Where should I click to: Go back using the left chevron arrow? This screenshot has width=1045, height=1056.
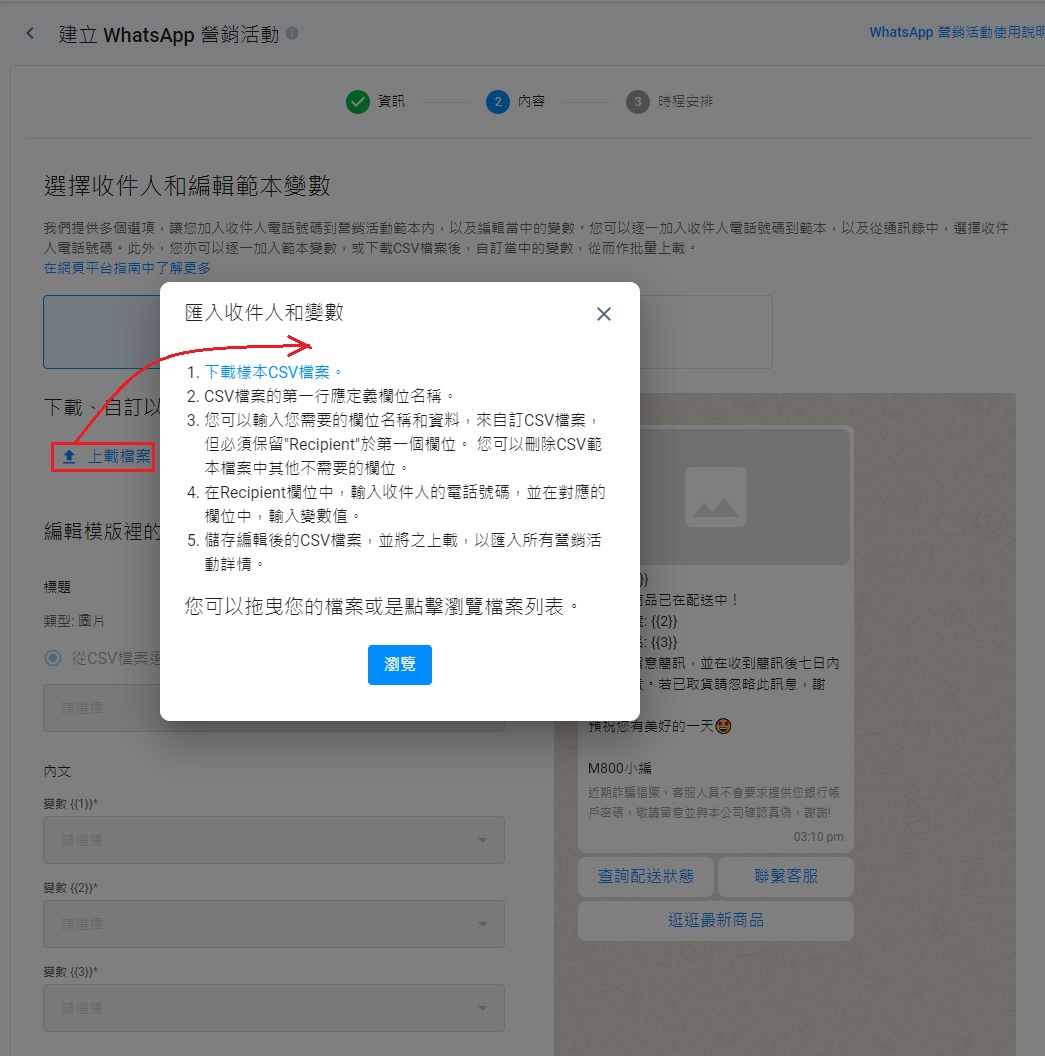point(30,33)
